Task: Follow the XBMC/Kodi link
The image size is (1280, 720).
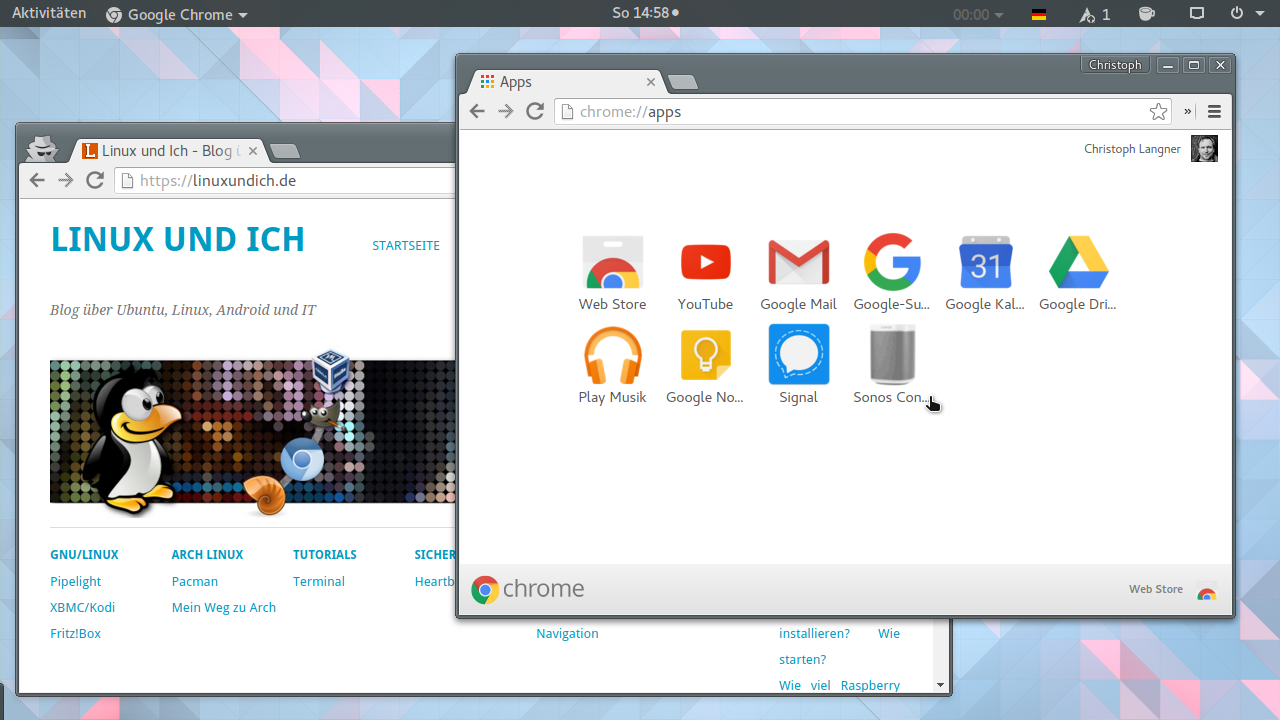Action: click(x=83, y=607)
